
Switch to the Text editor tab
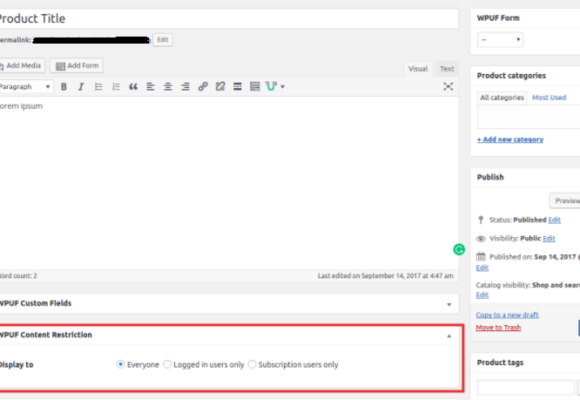tap(447, 69)
